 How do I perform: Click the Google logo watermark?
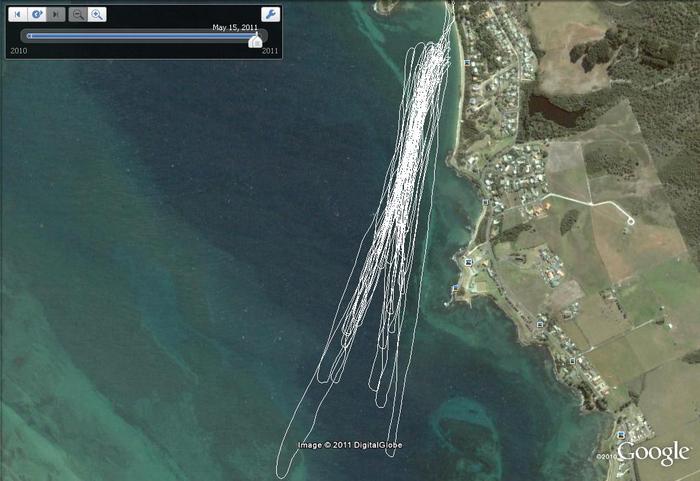653,453
